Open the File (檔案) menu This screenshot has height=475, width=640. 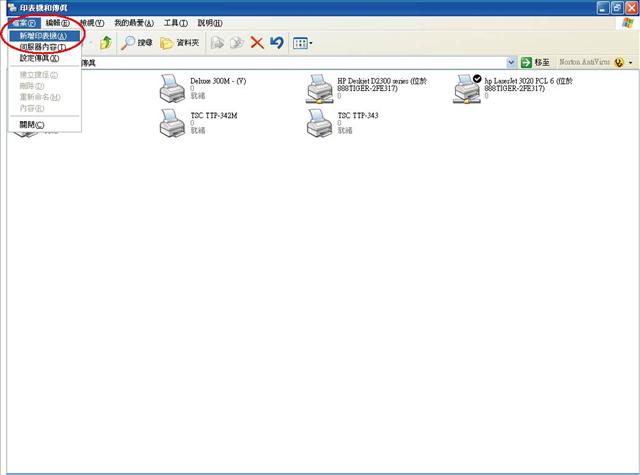click(24, 23)
